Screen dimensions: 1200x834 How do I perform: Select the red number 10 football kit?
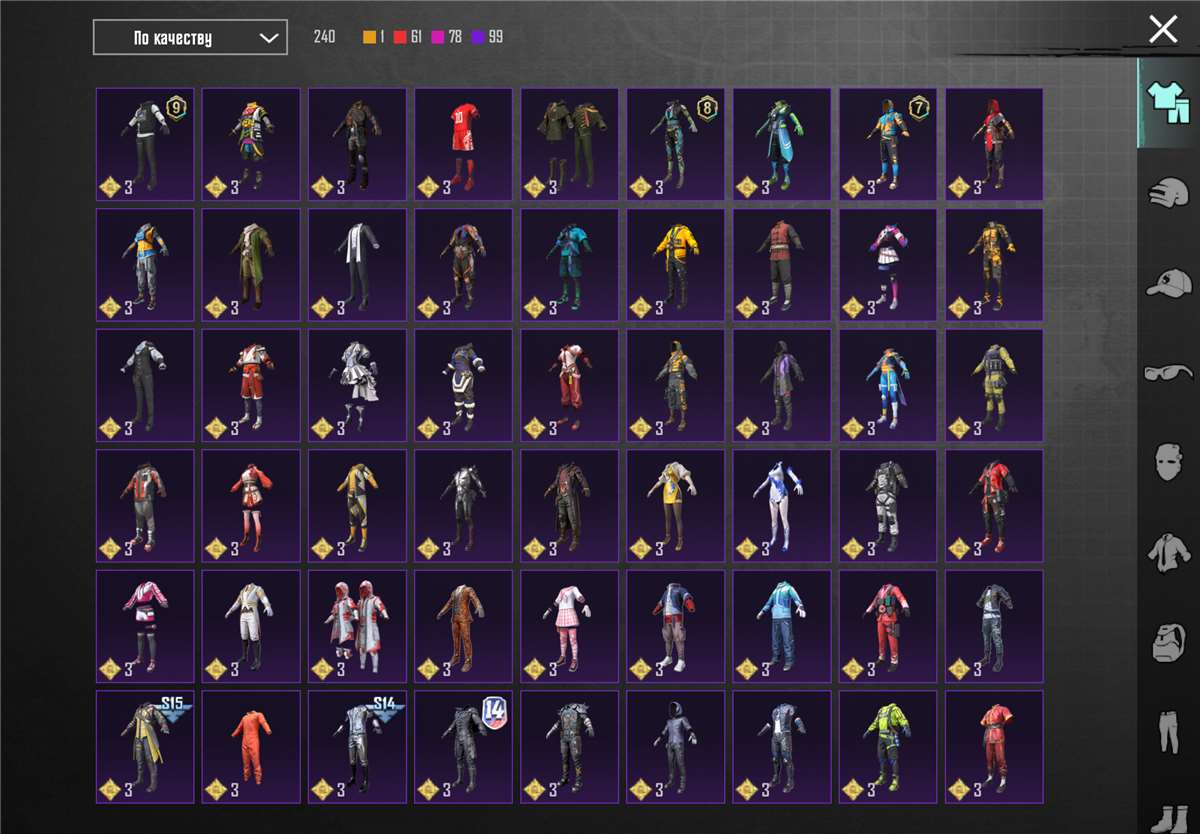click(463, 145)
